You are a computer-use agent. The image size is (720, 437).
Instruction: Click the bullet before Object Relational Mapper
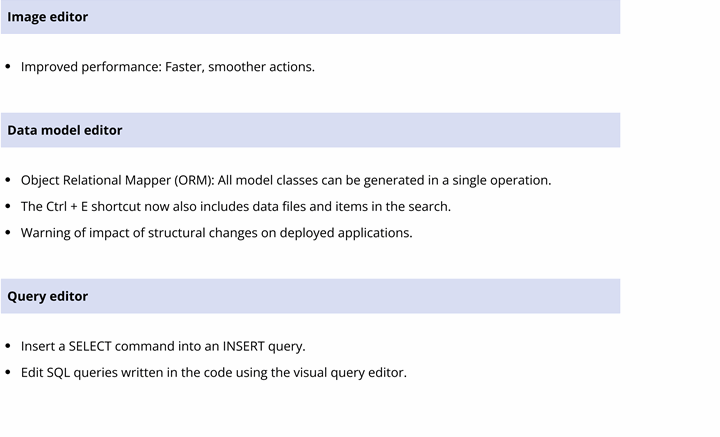click(x=8, y=180)
